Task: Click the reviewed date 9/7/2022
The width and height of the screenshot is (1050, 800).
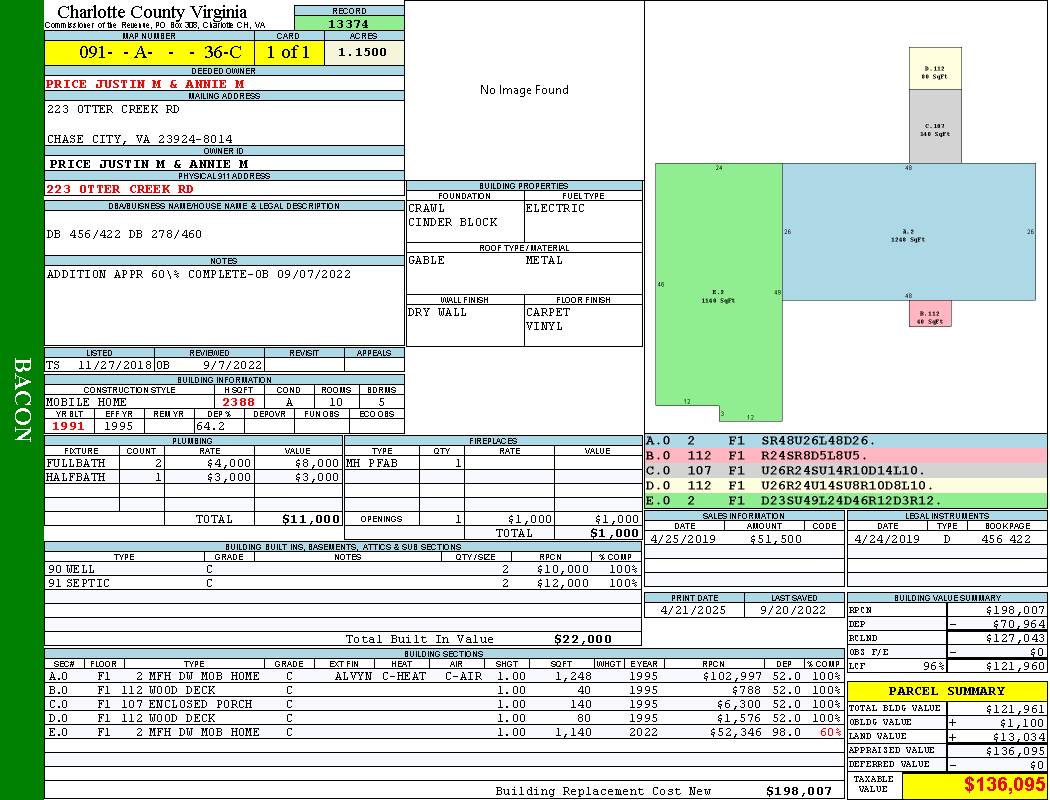Action: point(232,366)
